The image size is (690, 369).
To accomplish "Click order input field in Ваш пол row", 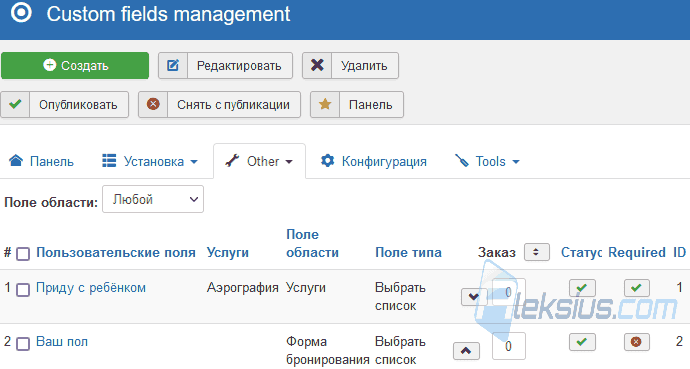I will (508, 346).
